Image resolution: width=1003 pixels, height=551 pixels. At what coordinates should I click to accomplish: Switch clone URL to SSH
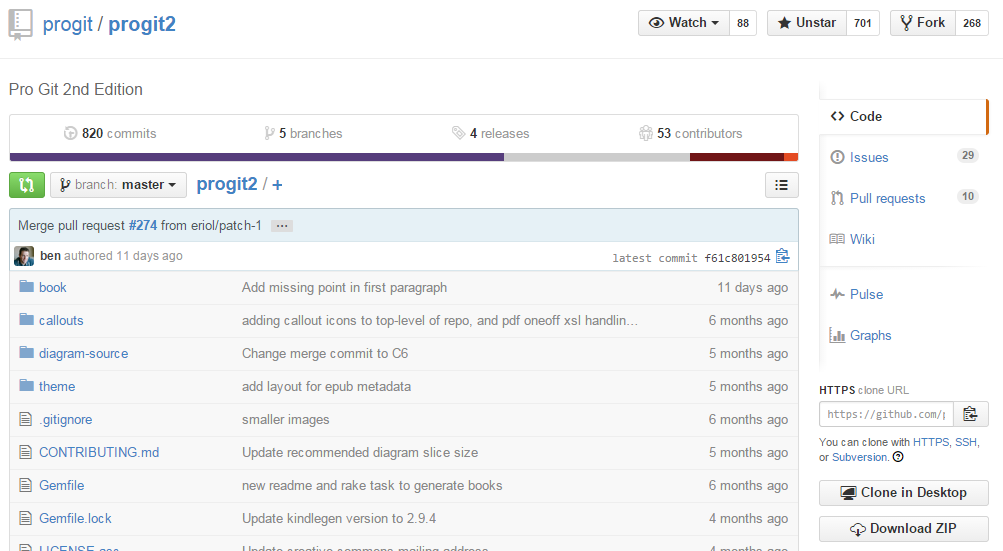point(965,442)
